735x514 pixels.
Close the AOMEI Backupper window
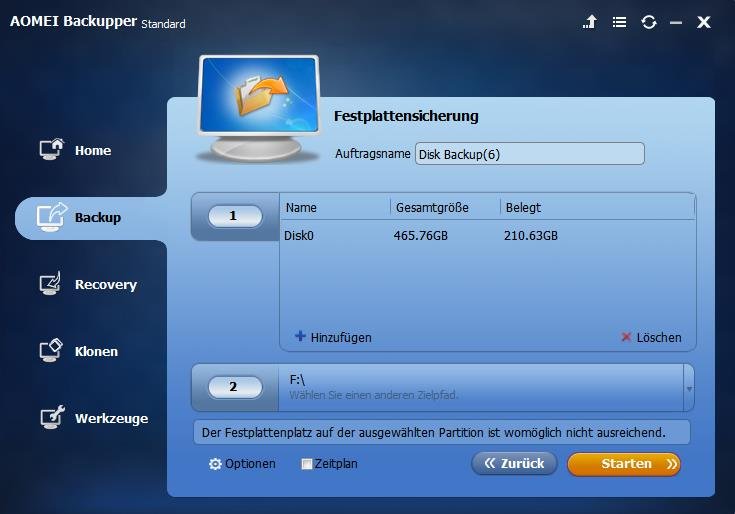pos(704,22)
